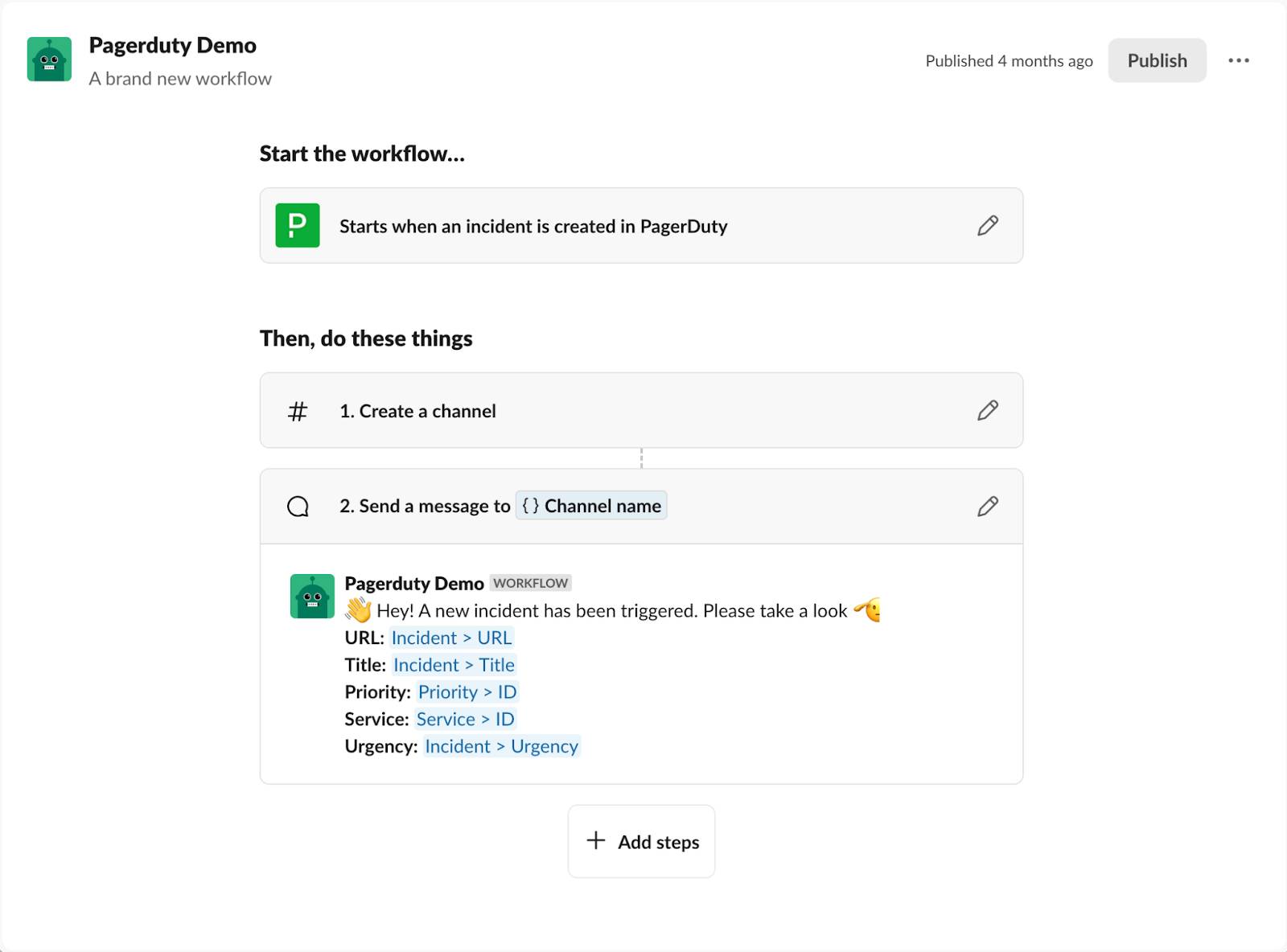Click the Priority > ID variable
This screenshot has height=952, width=1287.
tap(467, 692)
